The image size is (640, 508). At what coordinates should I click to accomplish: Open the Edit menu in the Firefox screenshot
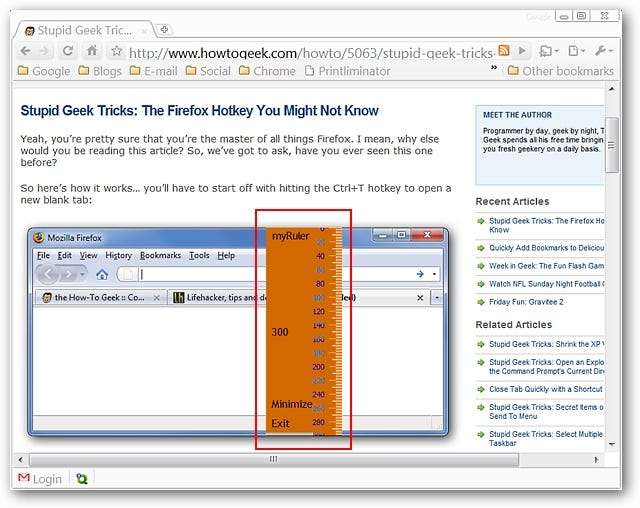(64, 256)
